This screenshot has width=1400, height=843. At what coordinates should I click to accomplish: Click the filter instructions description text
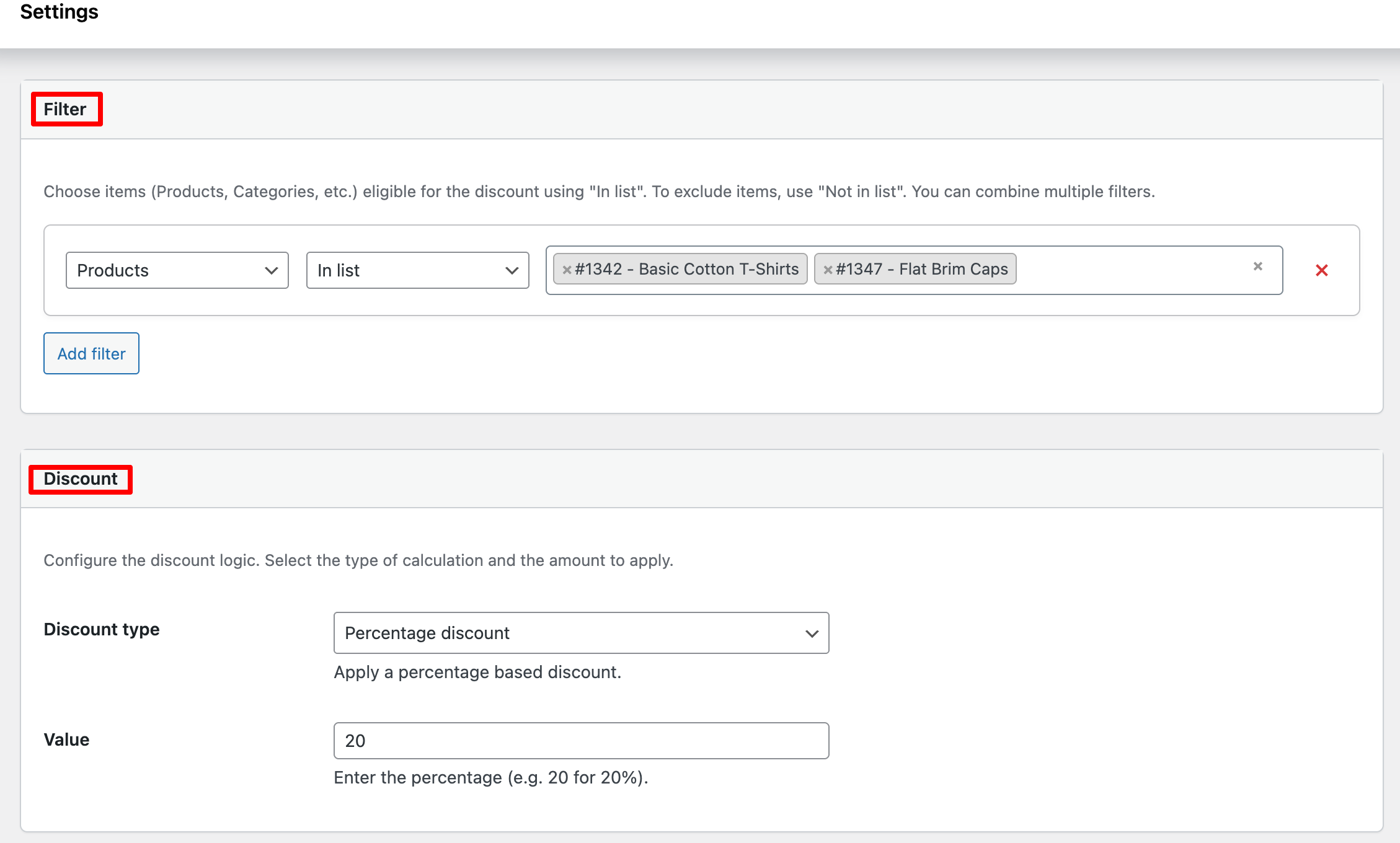[x=598, y=192]
